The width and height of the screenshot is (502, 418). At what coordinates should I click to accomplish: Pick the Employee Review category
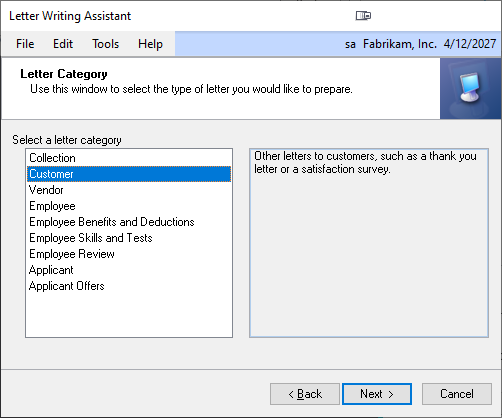129,254
